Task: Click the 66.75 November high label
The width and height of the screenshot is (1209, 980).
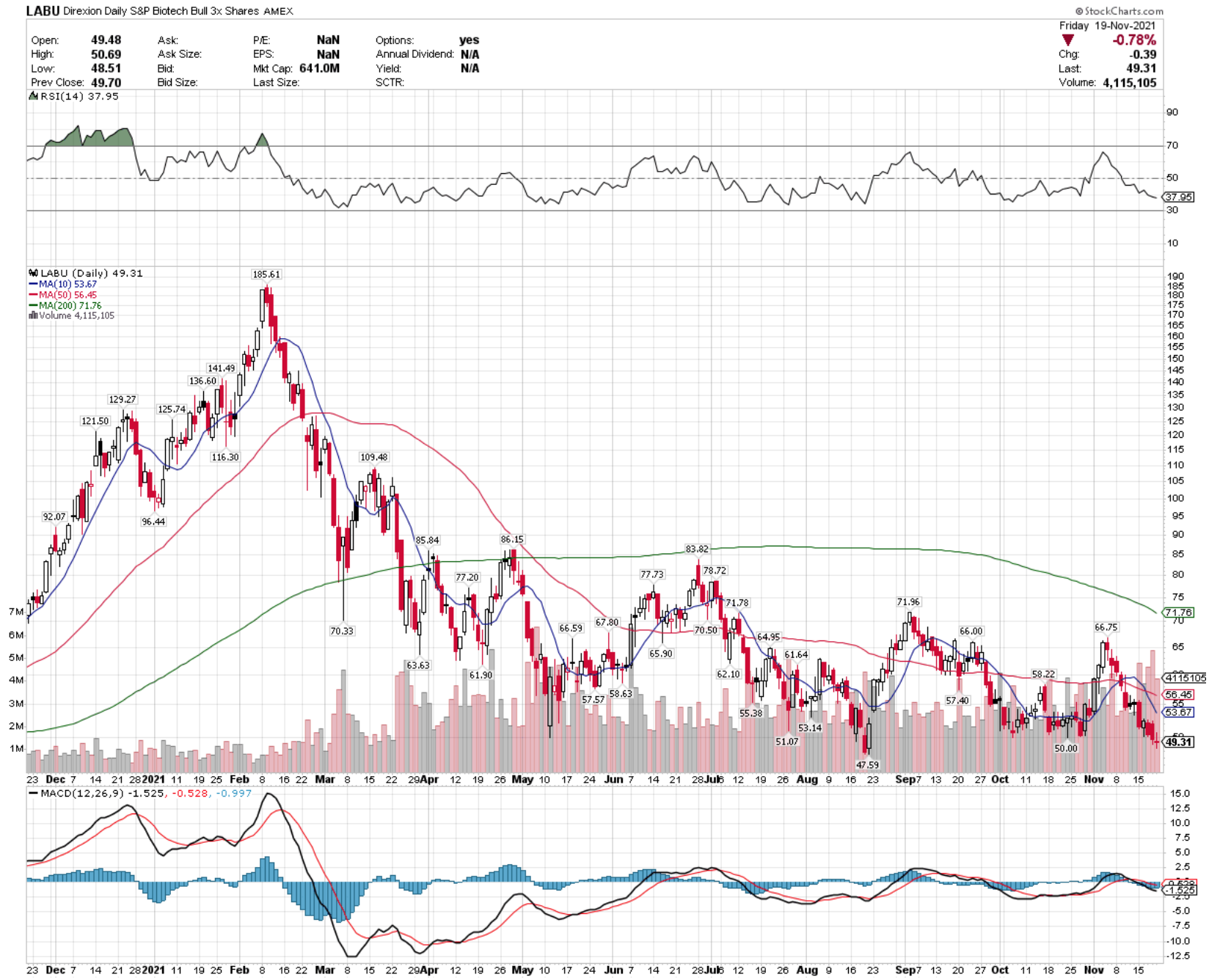Action: pos(1106,627)
